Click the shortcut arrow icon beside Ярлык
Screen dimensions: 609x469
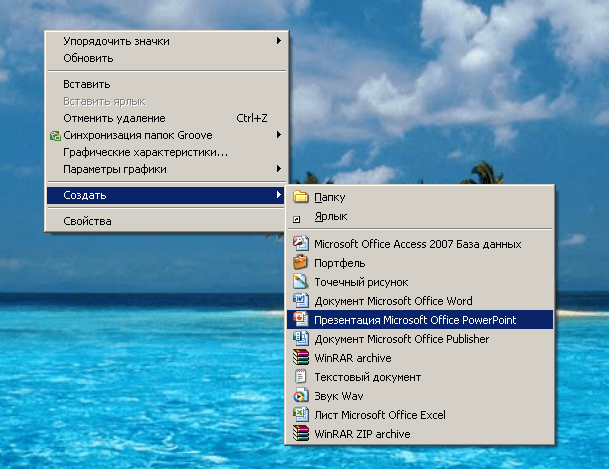pyautogui.click(x=296, y=219)
